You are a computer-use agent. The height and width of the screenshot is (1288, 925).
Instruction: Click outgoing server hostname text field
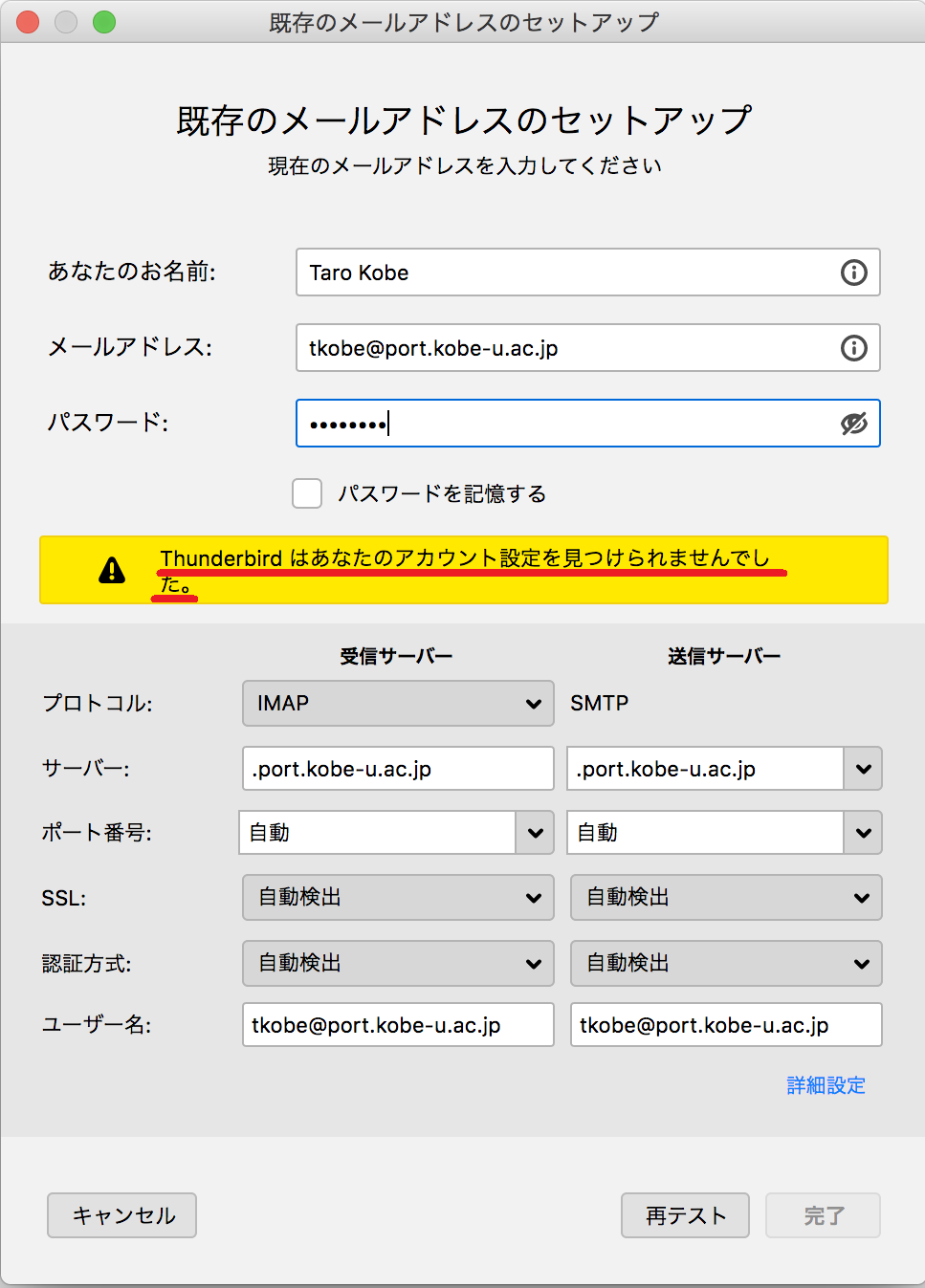(x=706, y=769)
